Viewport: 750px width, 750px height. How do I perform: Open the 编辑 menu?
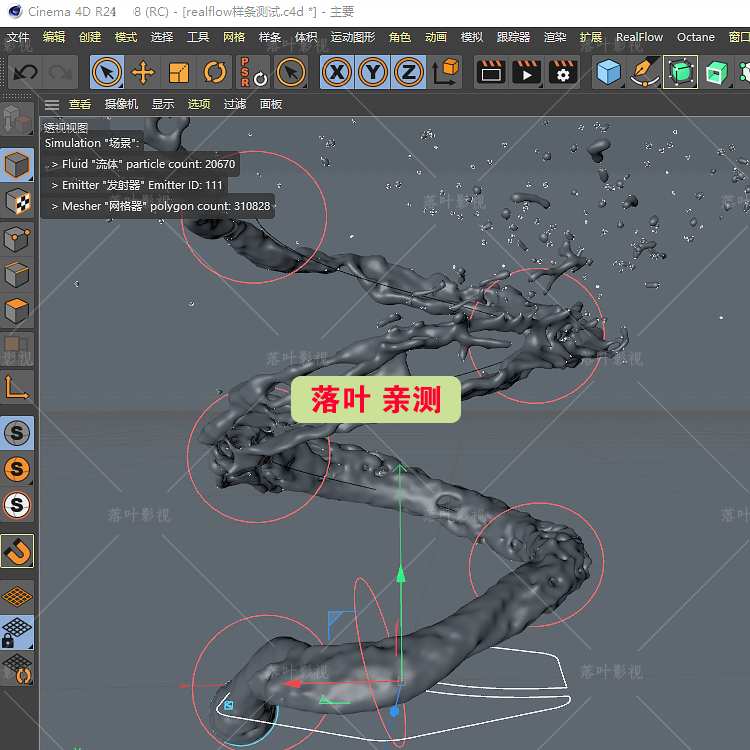(x=54, y=37)
